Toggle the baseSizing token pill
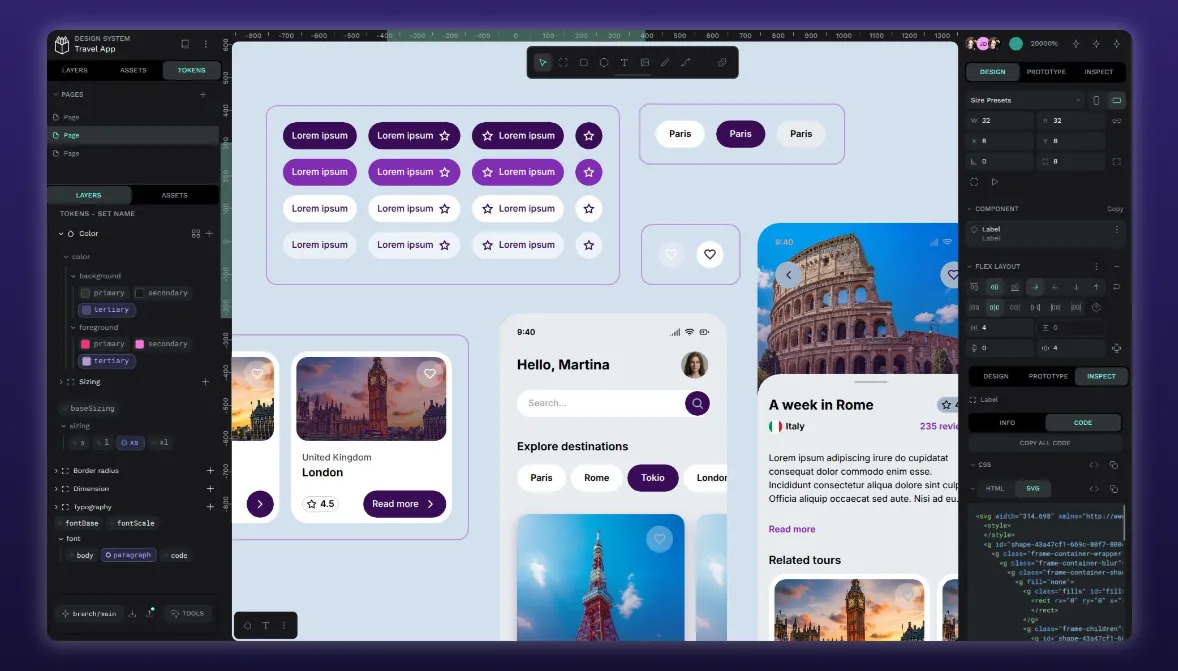1178x671 pixels. click(89, 408)
